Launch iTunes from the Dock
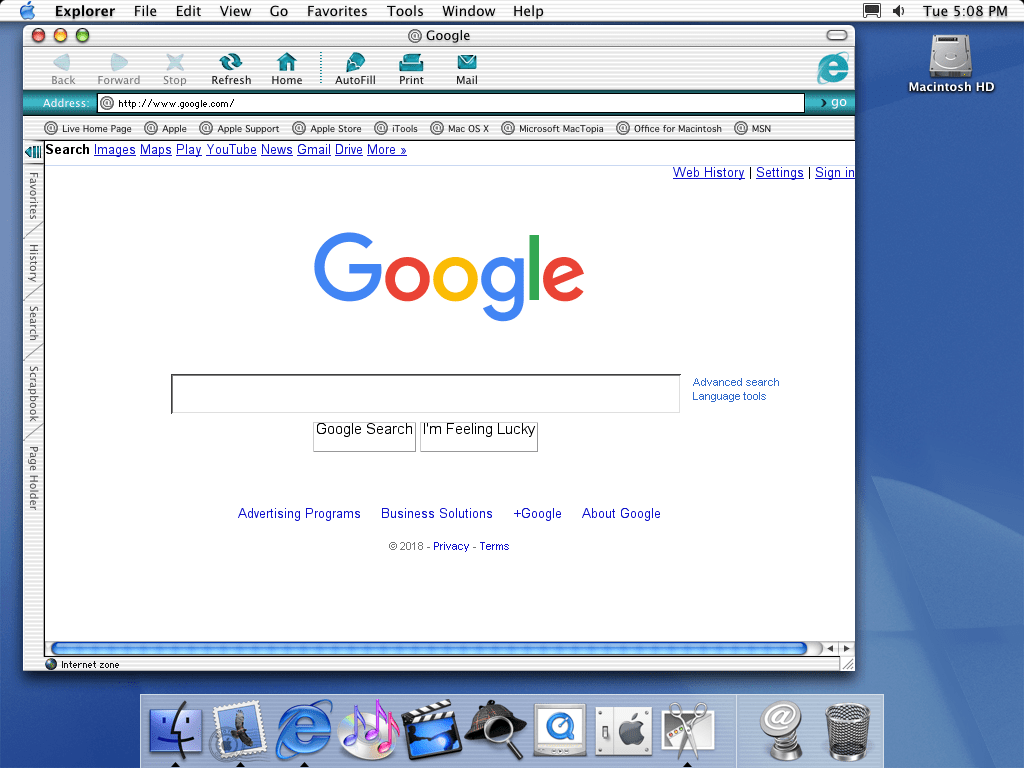The image size is (1024, 768). 368,730
